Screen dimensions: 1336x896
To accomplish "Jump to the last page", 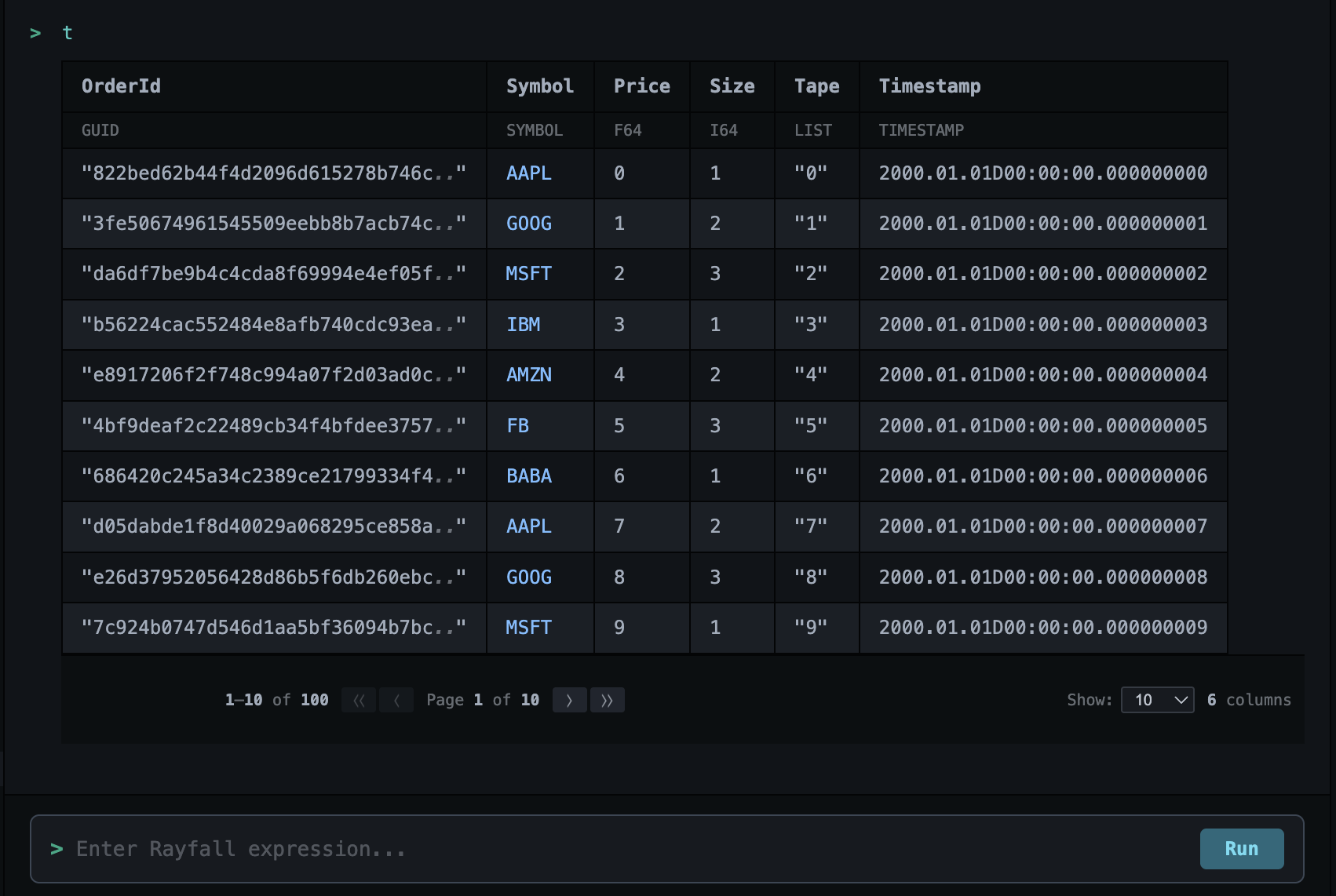I will pos(607,700).
